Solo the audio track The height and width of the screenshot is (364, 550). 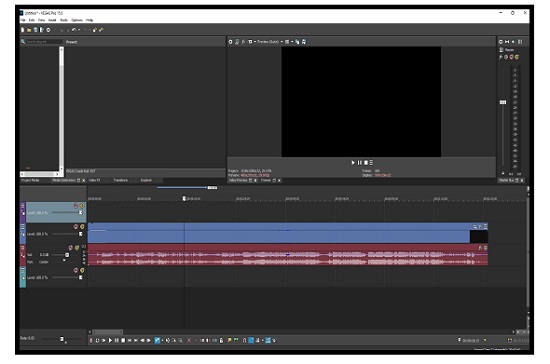pos(77,248)
